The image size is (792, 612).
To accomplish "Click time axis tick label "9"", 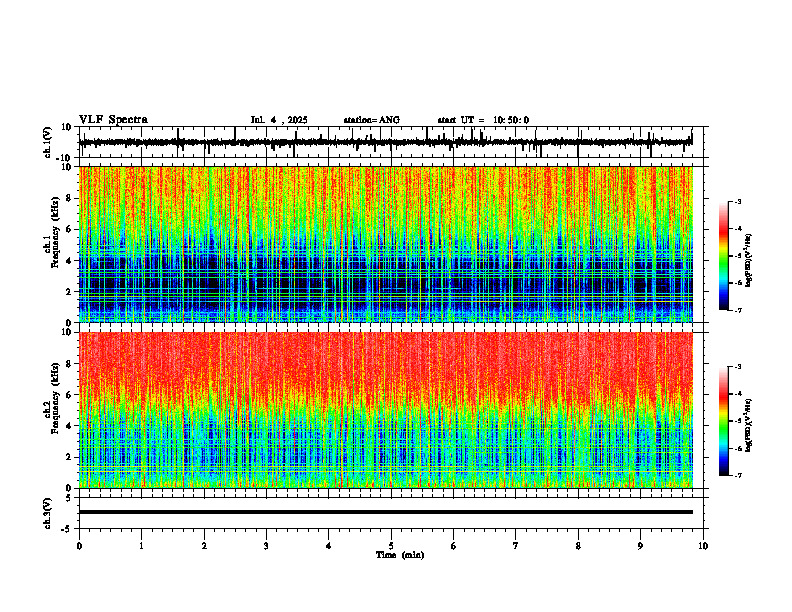I will coord(640,546).
